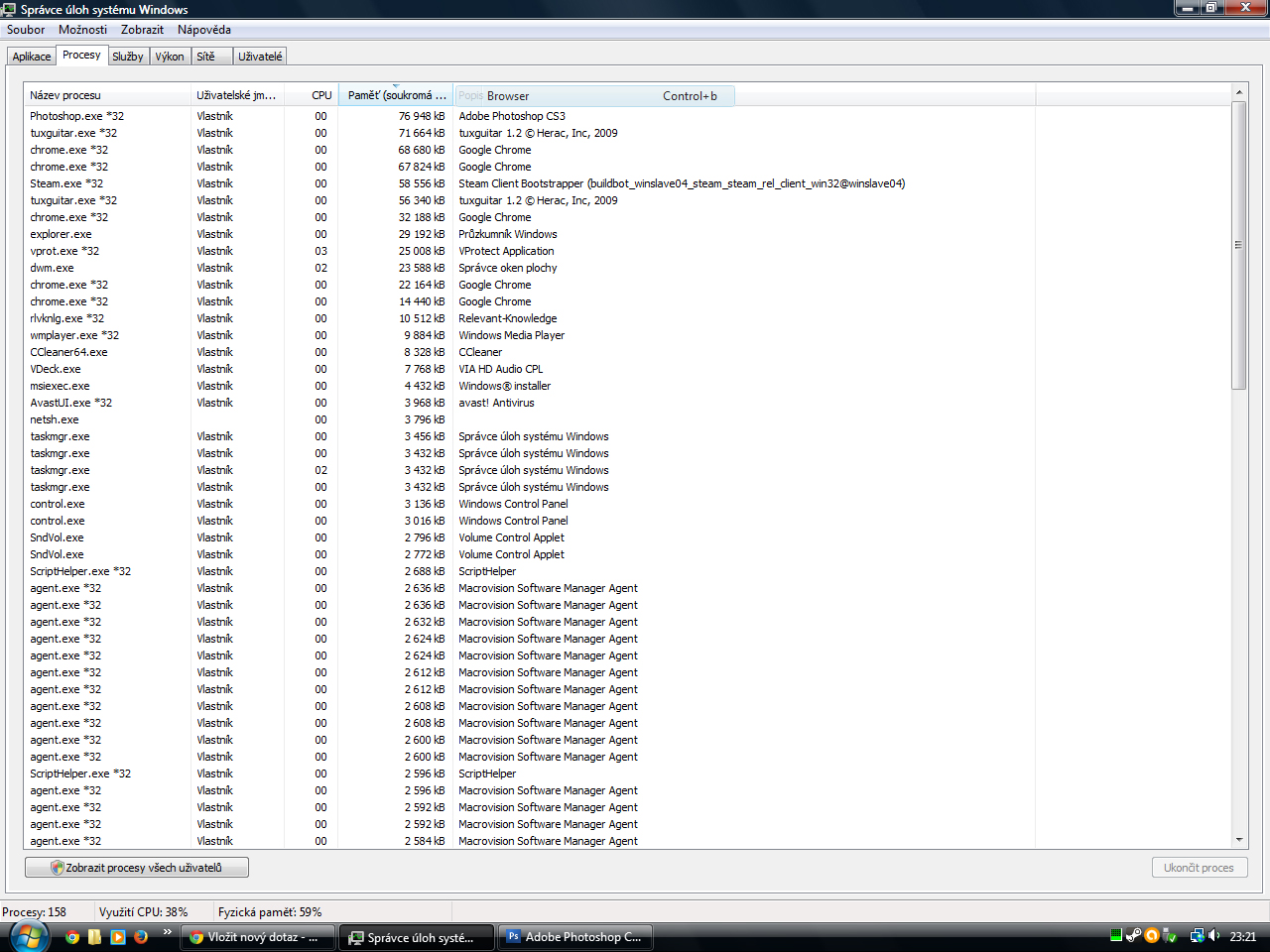The height and width of the screenshot is (952, 1270).
Task: Open the Windows Media Player quick launch icon
Action: tap(117, 936)
